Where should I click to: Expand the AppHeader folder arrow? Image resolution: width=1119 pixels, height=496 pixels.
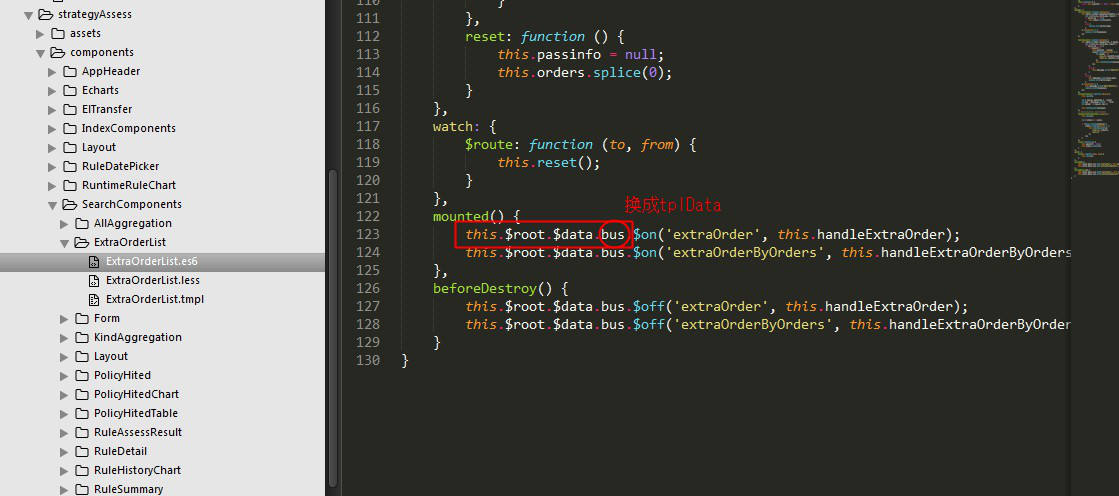click(53, 71)
